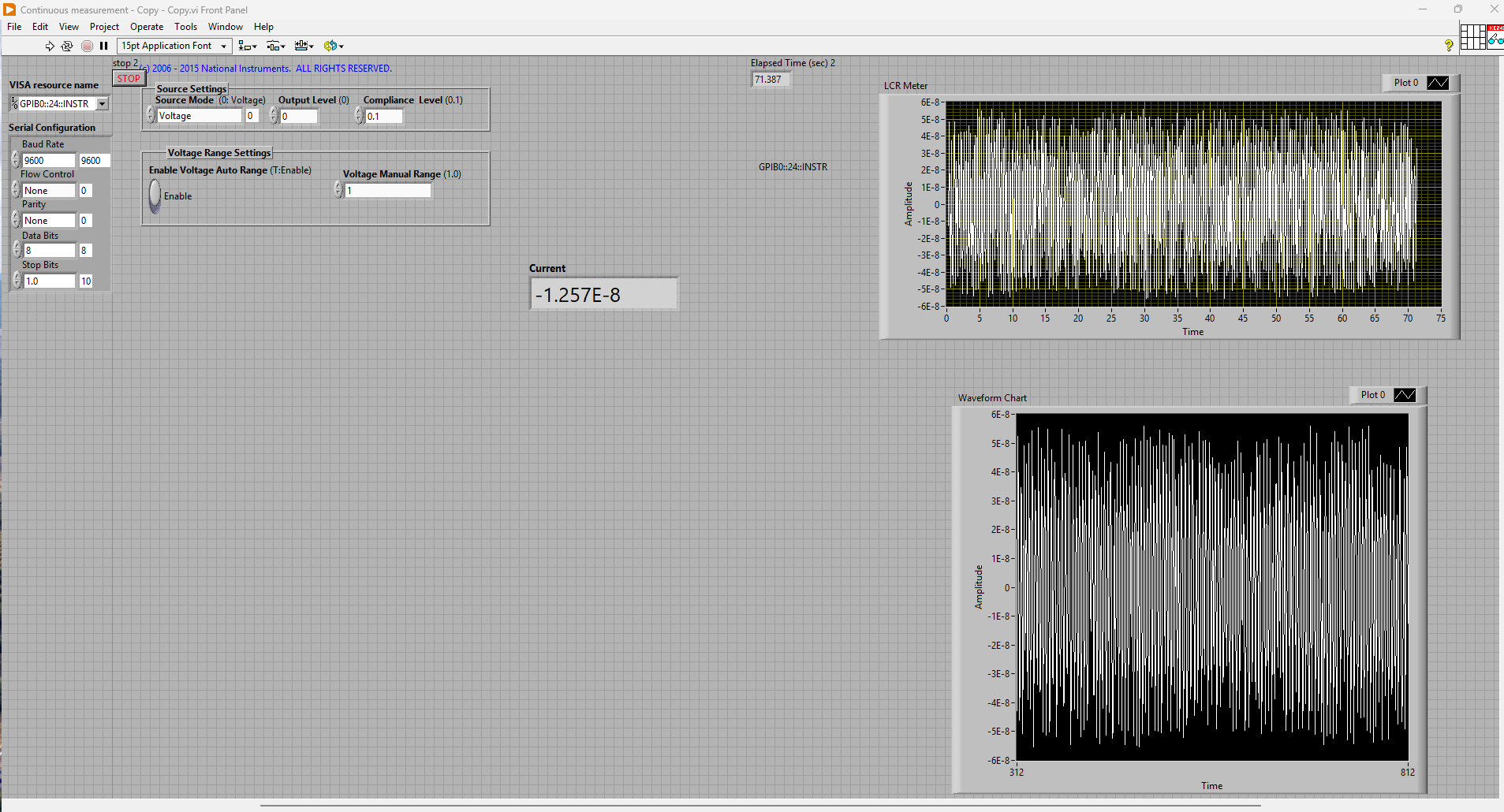1504x812 pixels.
Task: Click the LCR Meter Plot 0 legend label
Action: pos(1405,83)
